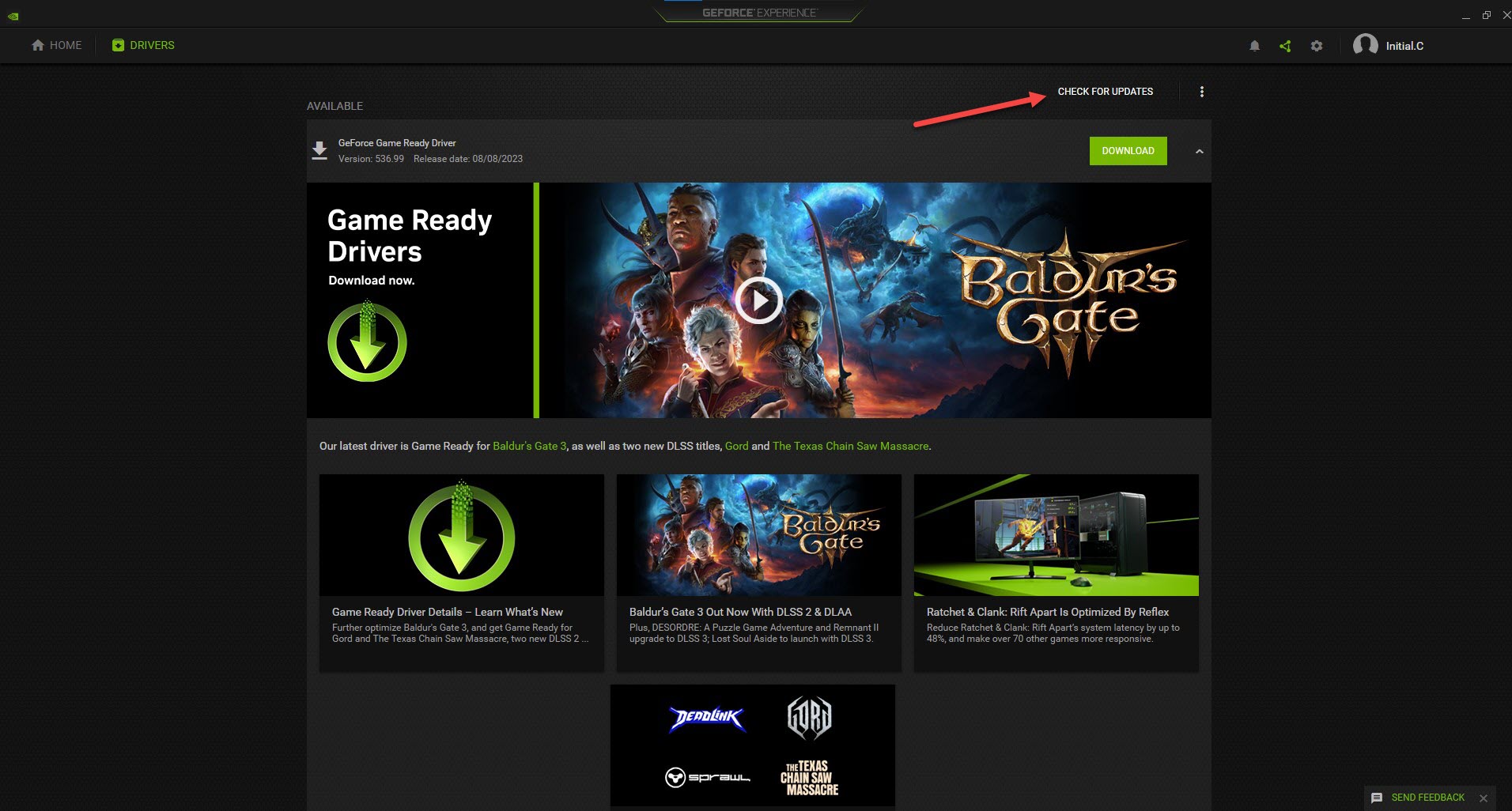Viewport: 1512px width, 811px height.
Task: Click the Baldur's Gate gold title logo in banner
Action: [x=1071, y=303]
